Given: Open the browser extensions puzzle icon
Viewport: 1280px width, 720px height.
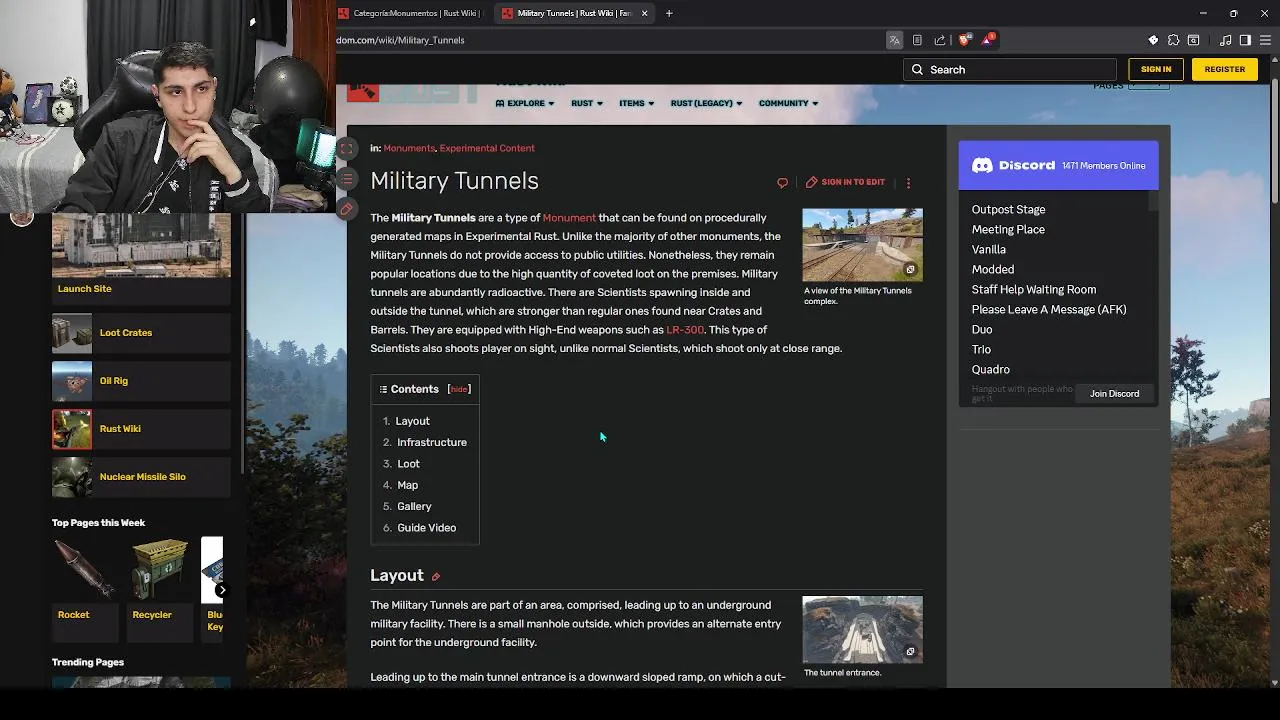Looking at the screenshot, I should click(x=1173, y=40).
